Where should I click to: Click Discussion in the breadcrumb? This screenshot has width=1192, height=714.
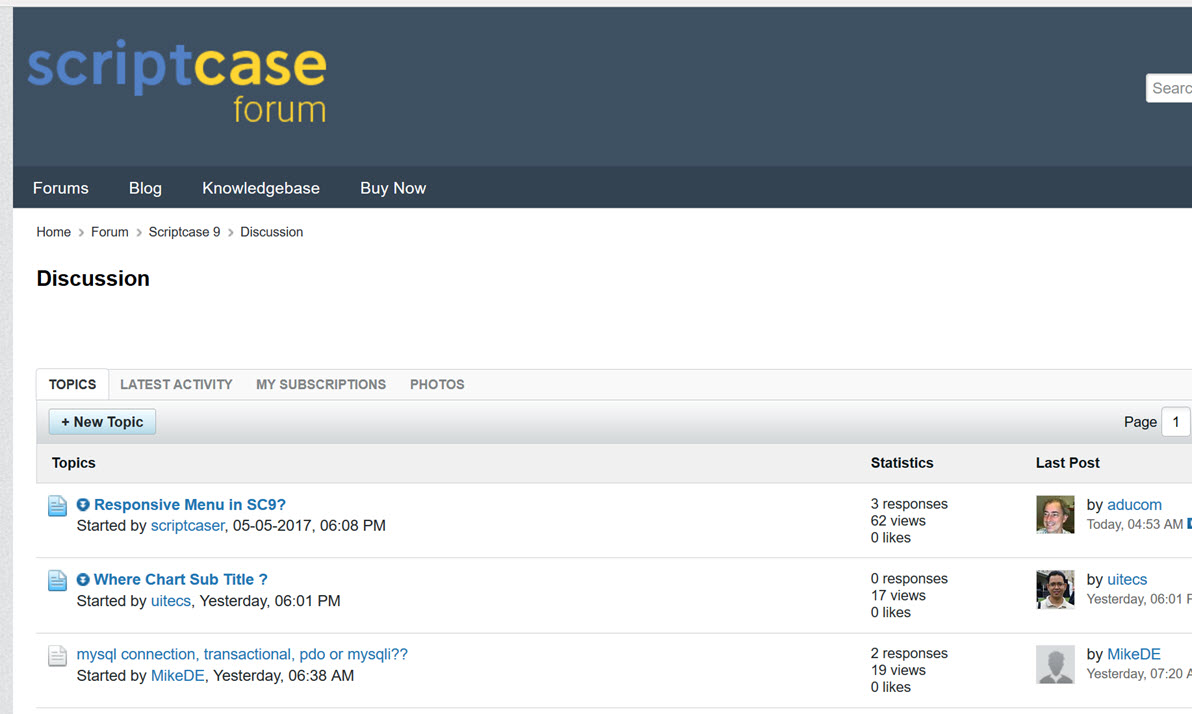tap(271, 232)
